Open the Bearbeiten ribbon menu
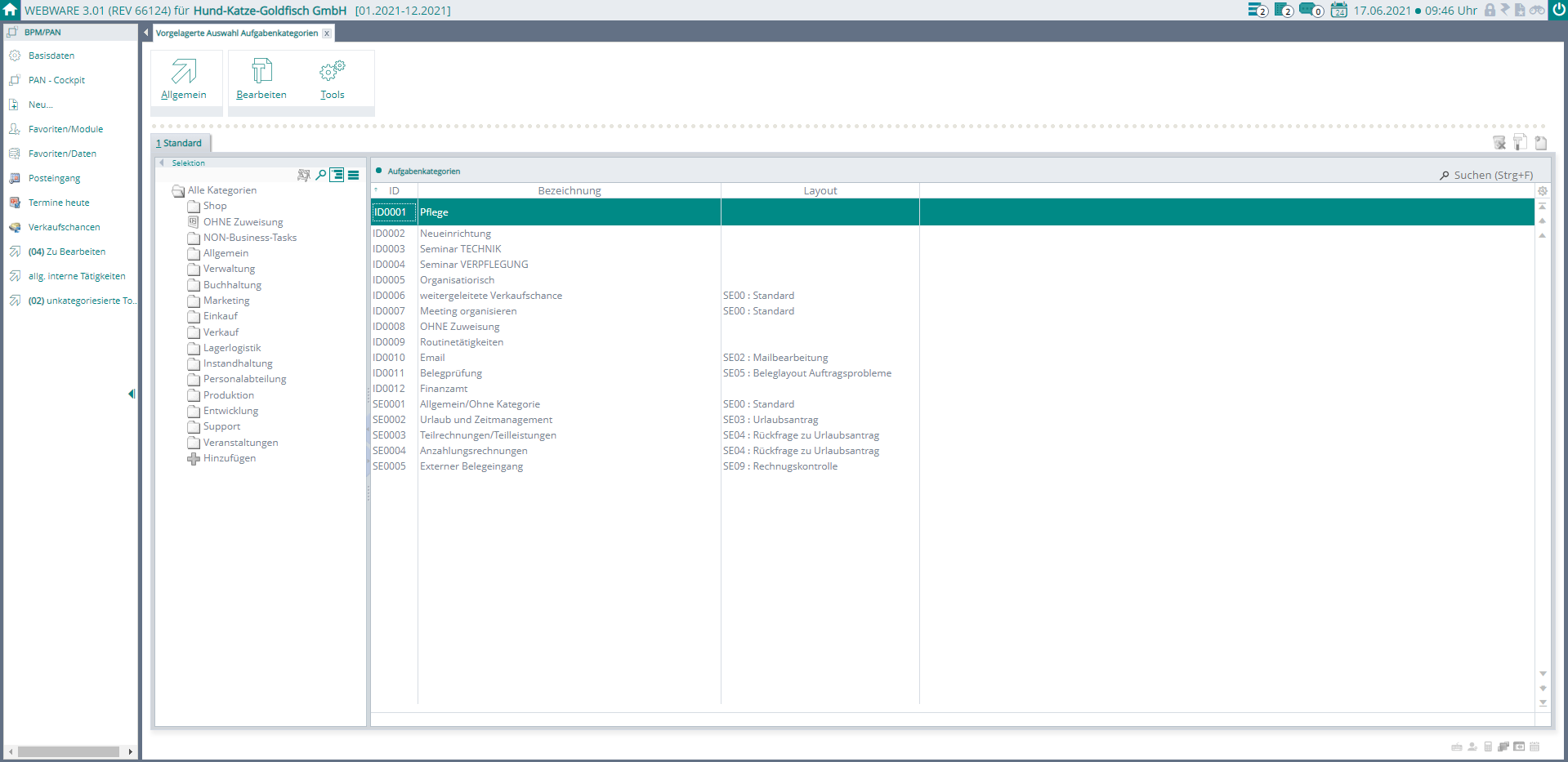Viewport: 1568px width, 762px height. (261, 79)
